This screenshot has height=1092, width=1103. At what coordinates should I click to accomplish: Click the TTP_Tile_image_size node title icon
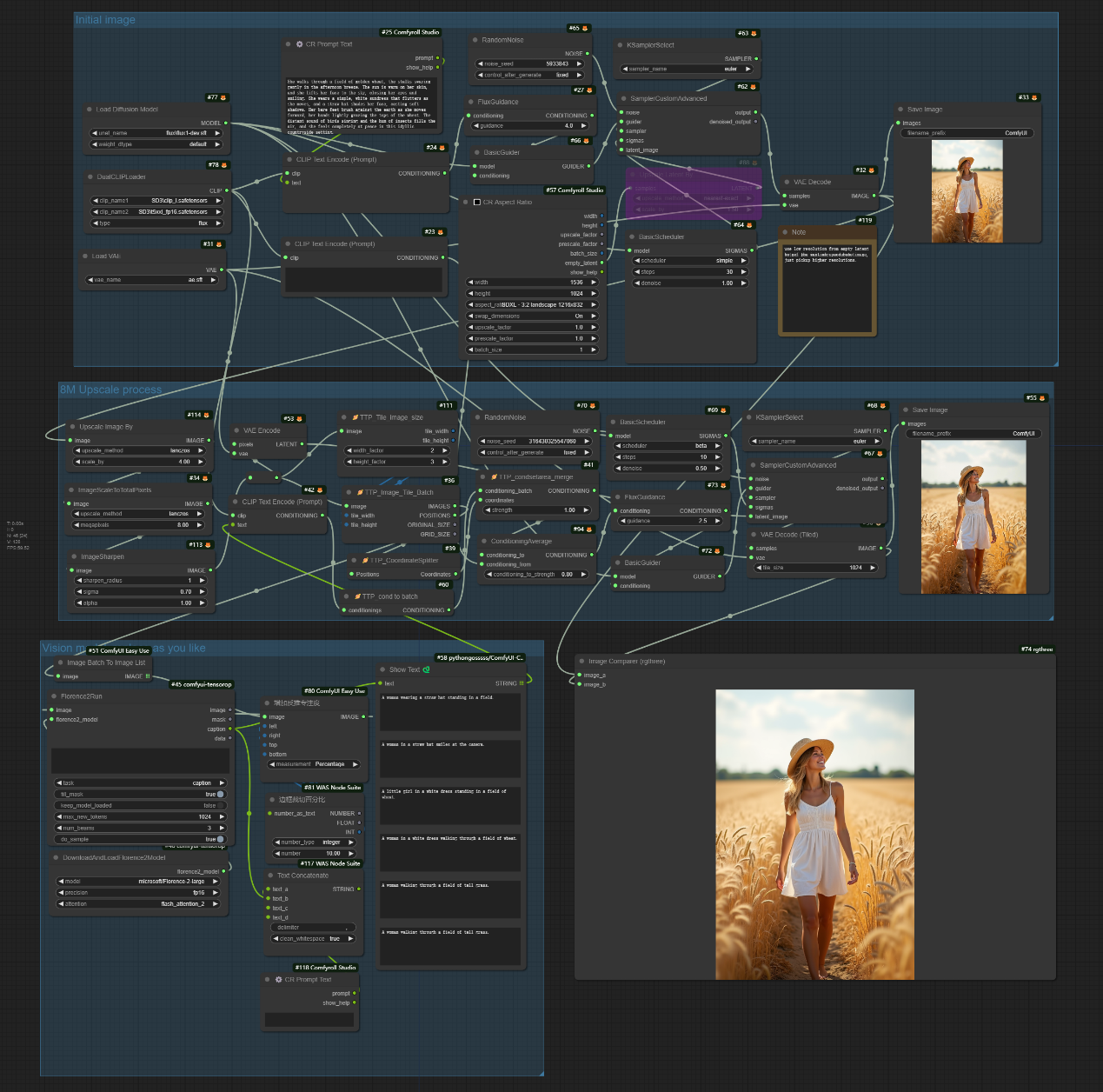coord(355,417)
